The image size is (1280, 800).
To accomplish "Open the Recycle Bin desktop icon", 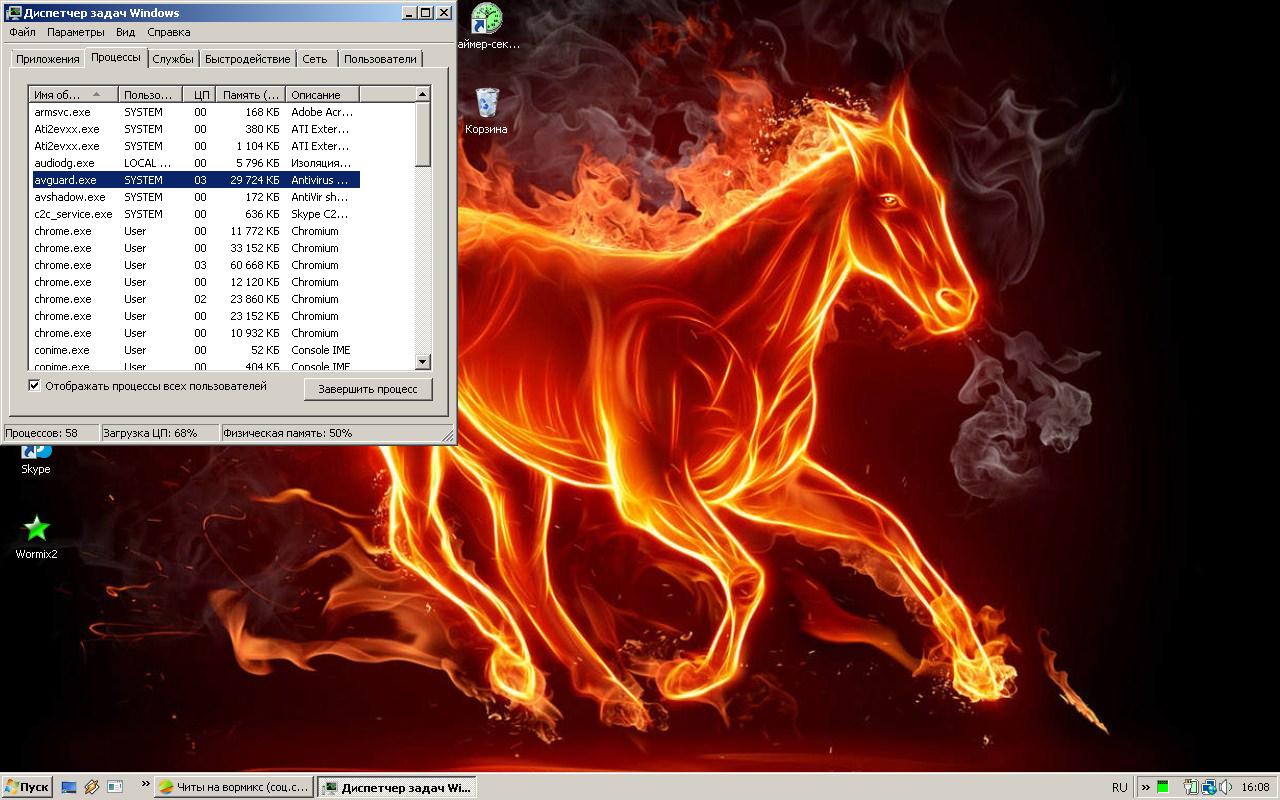I will point(487,110).
